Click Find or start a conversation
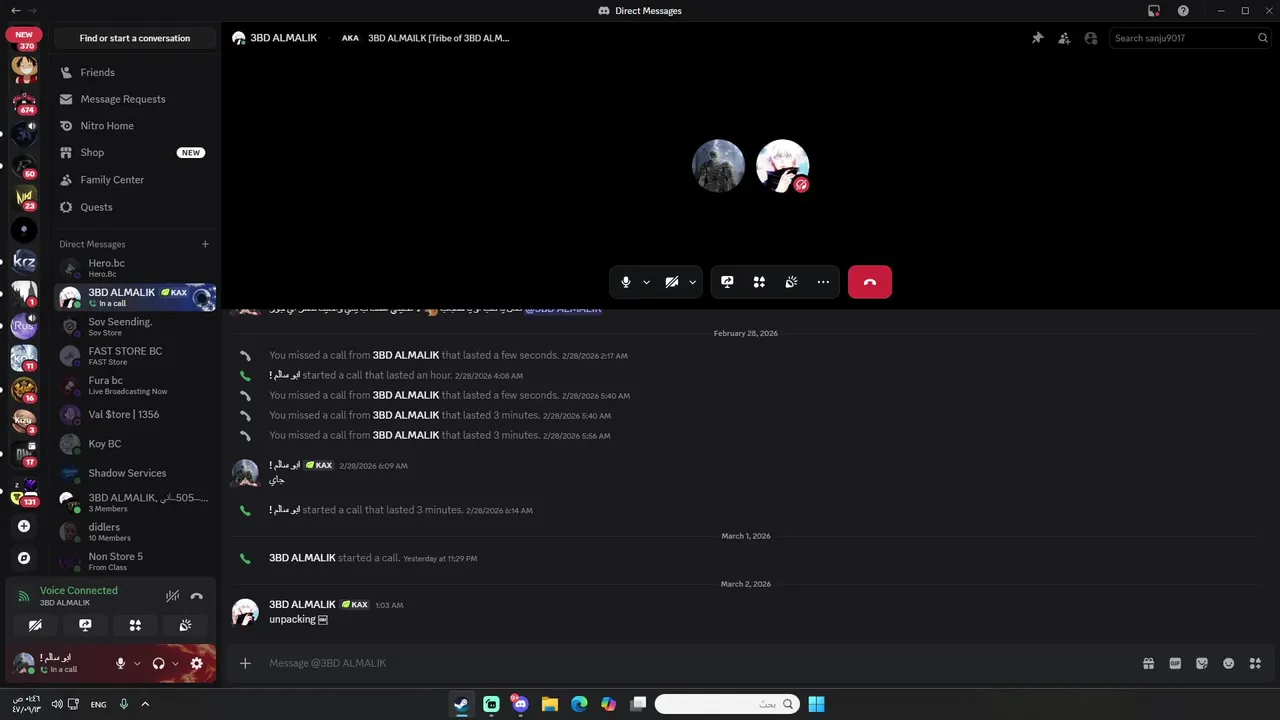The height and width of the screenshot is (720, 1280). click(135, 38)
